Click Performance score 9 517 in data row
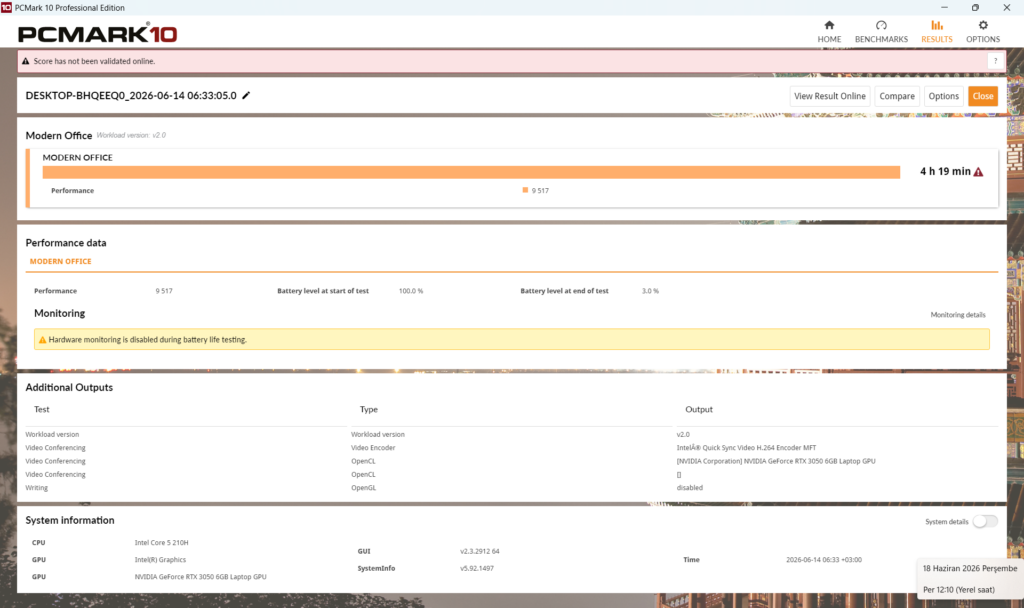1024x608 pixels. point(164,291)
